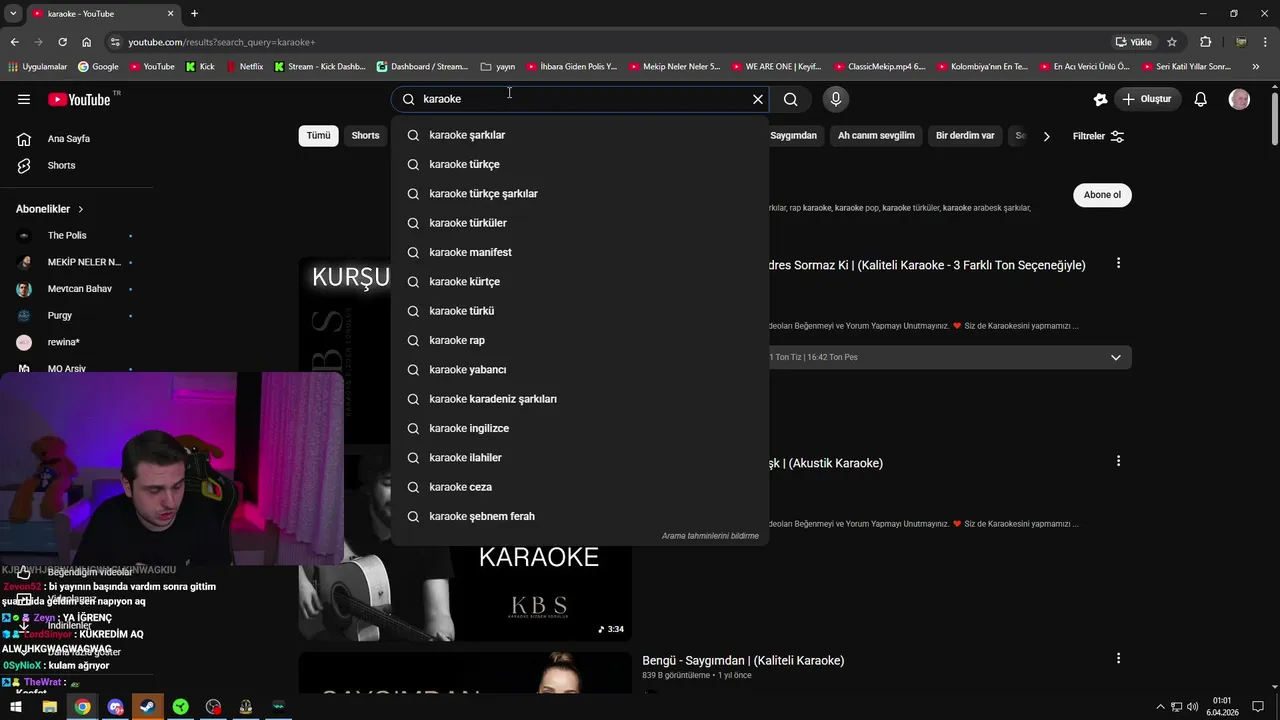Screen dimensions: 1280x720
Task: Open Chrome extensions puzzle icon
Action: 1205,42
